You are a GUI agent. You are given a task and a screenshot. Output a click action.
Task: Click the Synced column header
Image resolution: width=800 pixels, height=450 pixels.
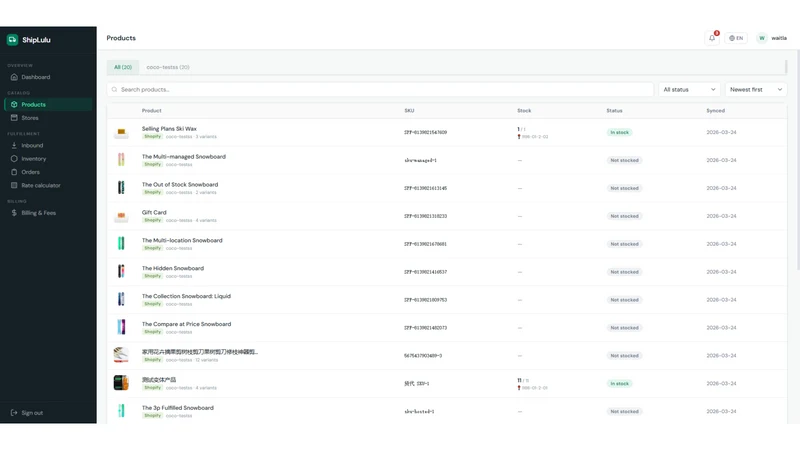click(x=715, y=111)
